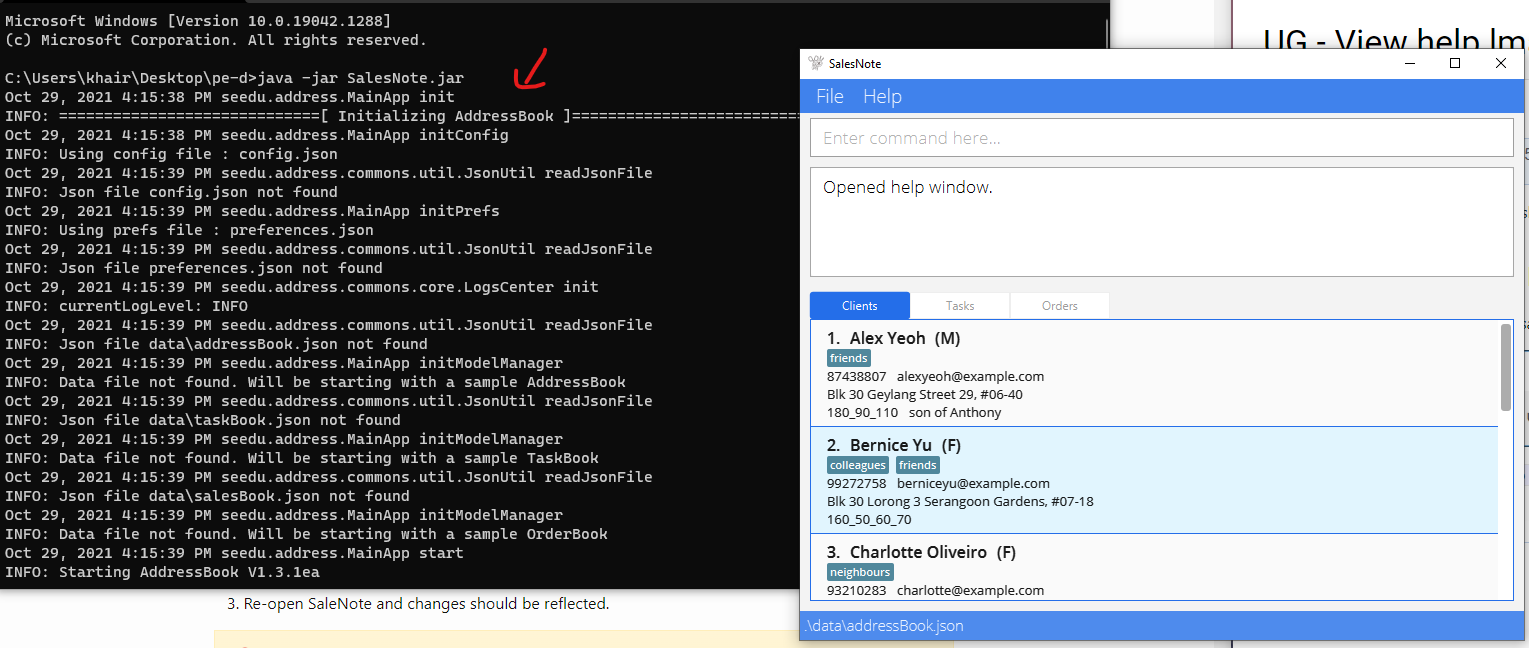1529x648 pixels.
Task: Open the File menu in SalesNote
Action: click(x=830, y=96)
